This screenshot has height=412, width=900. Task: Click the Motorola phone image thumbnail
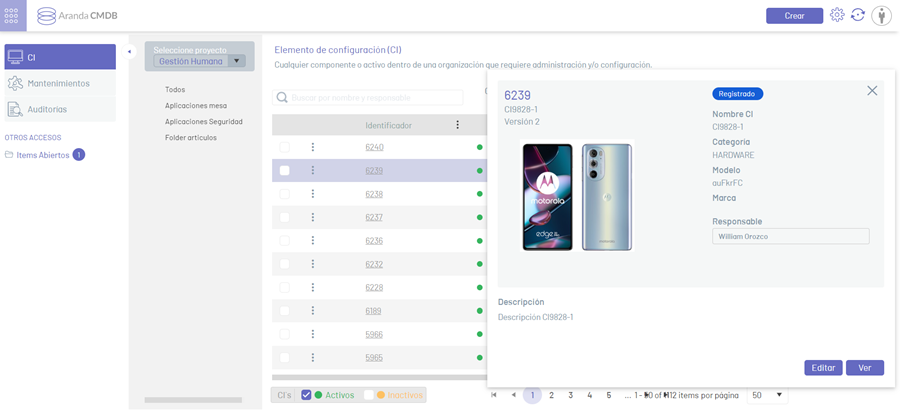click(577, 196)
